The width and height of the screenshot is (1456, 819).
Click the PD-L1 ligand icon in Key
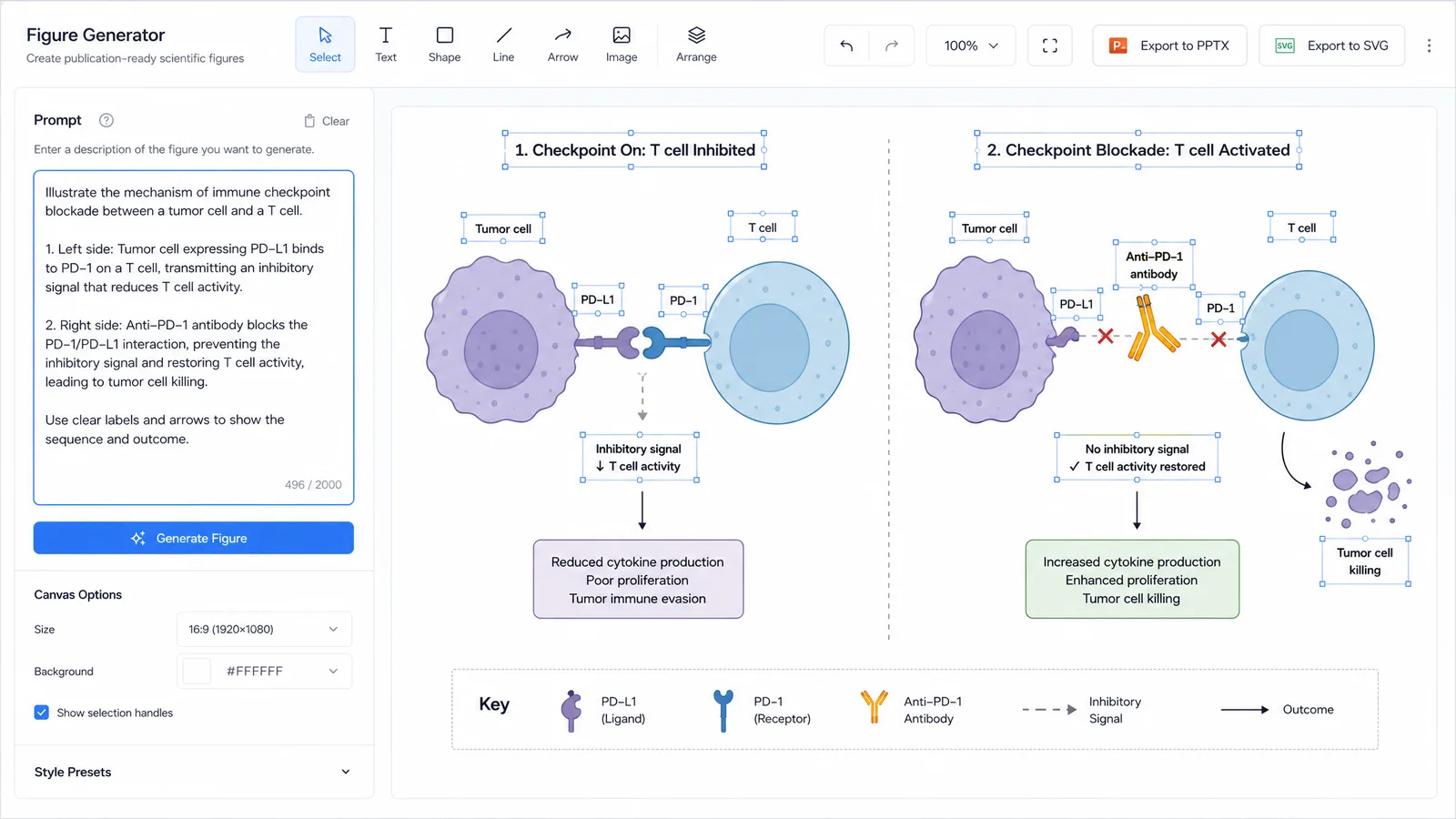tap(571, 710)
